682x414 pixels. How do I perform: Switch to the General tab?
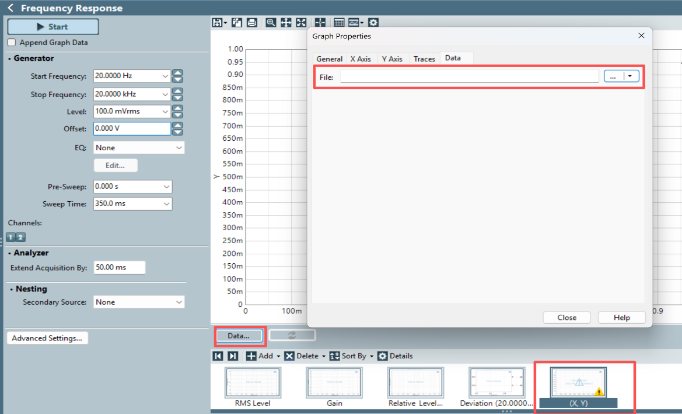329,59
